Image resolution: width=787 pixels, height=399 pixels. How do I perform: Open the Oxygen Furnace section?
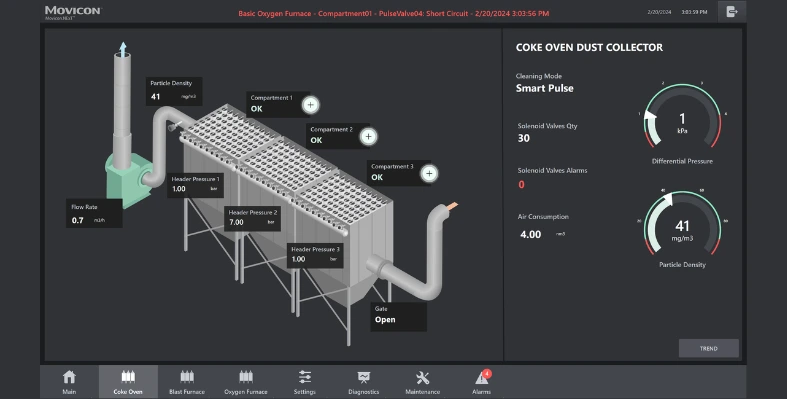pos(246,382)
